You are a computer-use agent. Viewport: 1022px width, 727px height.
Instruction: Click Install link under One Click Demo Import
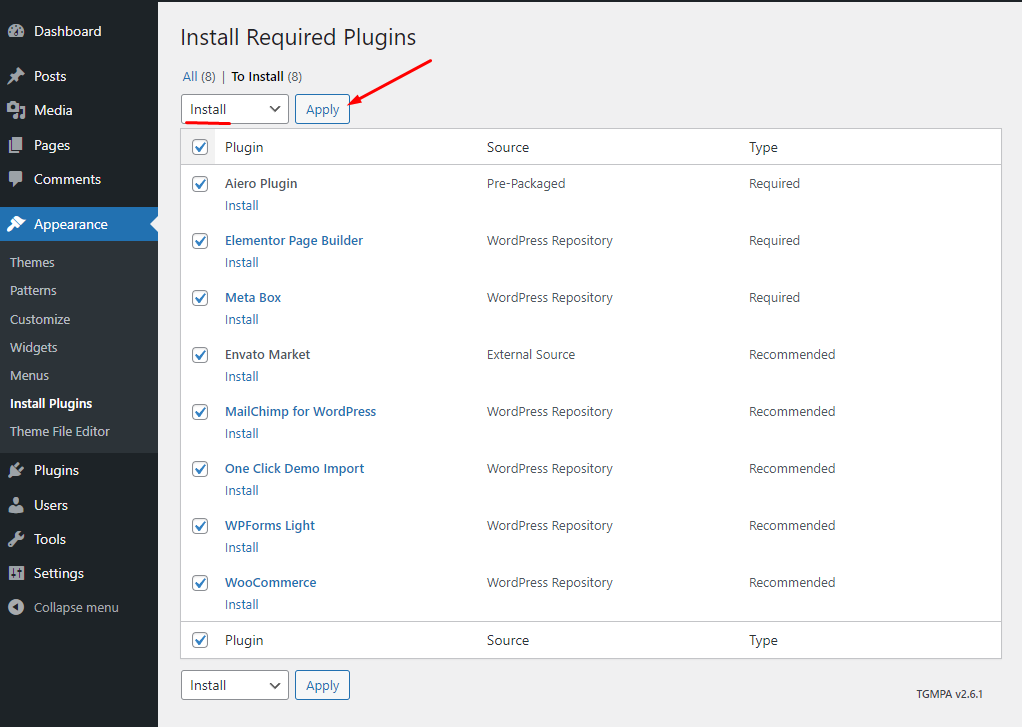(242, 490)
